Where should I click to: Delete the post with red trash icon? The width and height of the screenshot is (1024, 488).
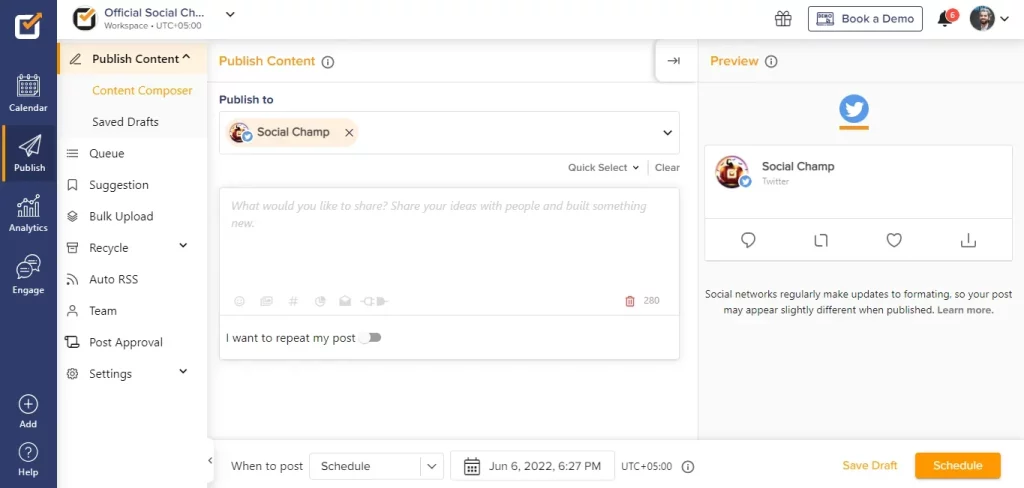(x=630, y=301)
